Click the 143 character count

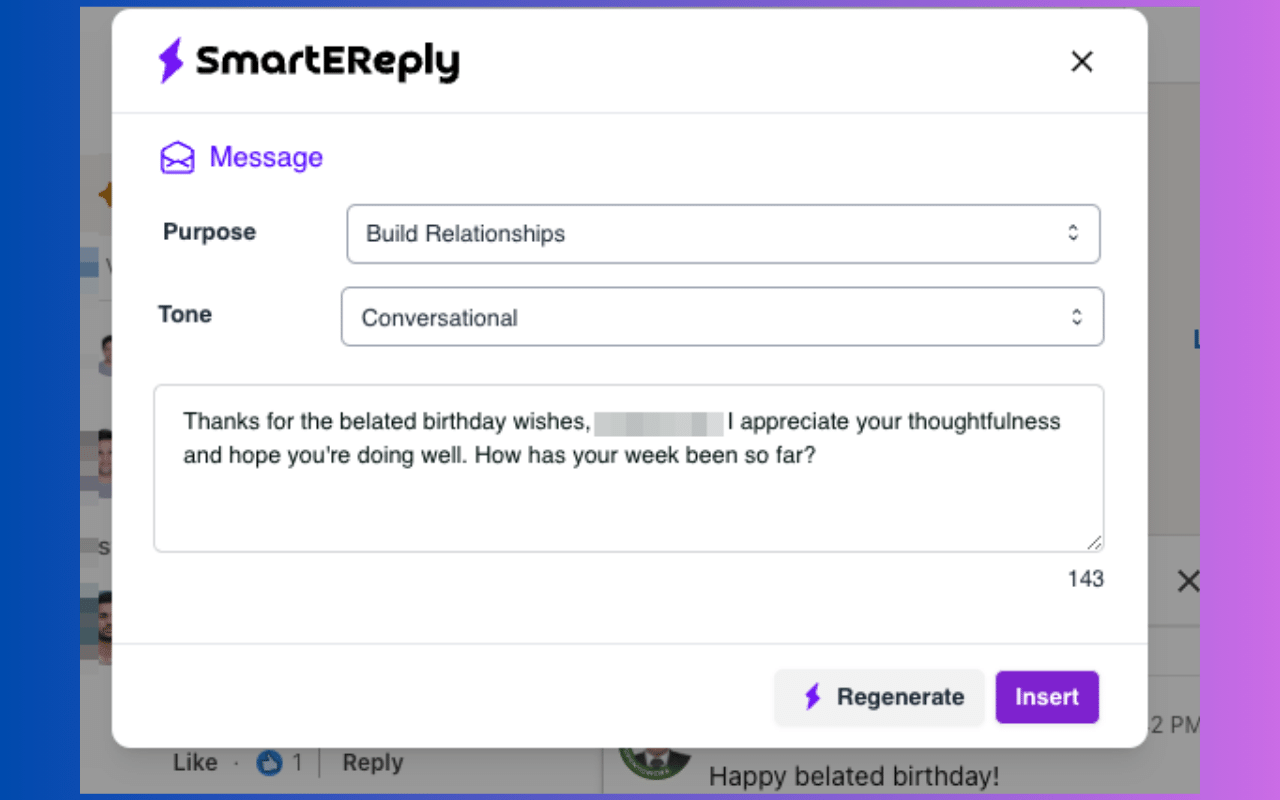tap(1085, 579)
